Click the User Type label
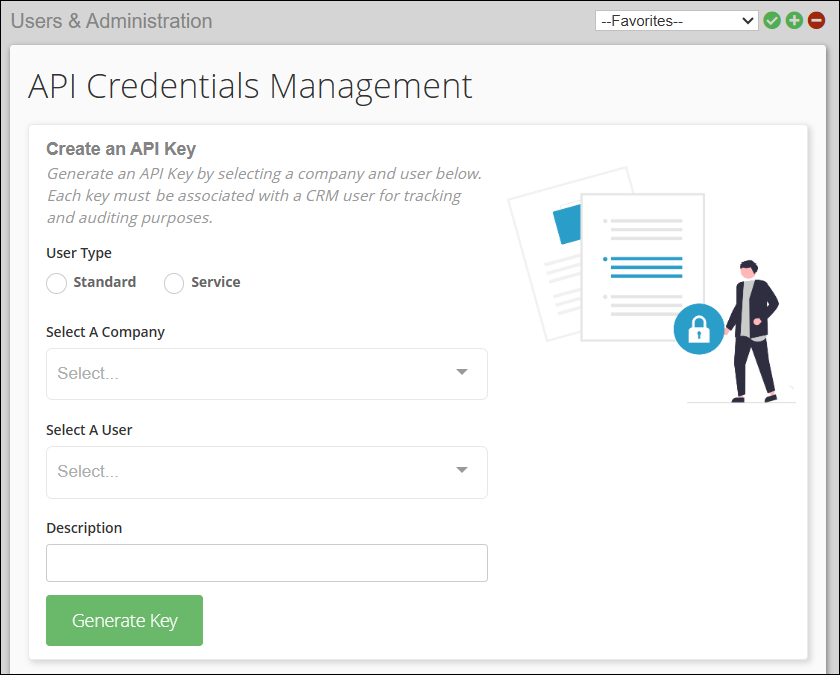Viewport: 840px width, 675px height. [79, 253]
